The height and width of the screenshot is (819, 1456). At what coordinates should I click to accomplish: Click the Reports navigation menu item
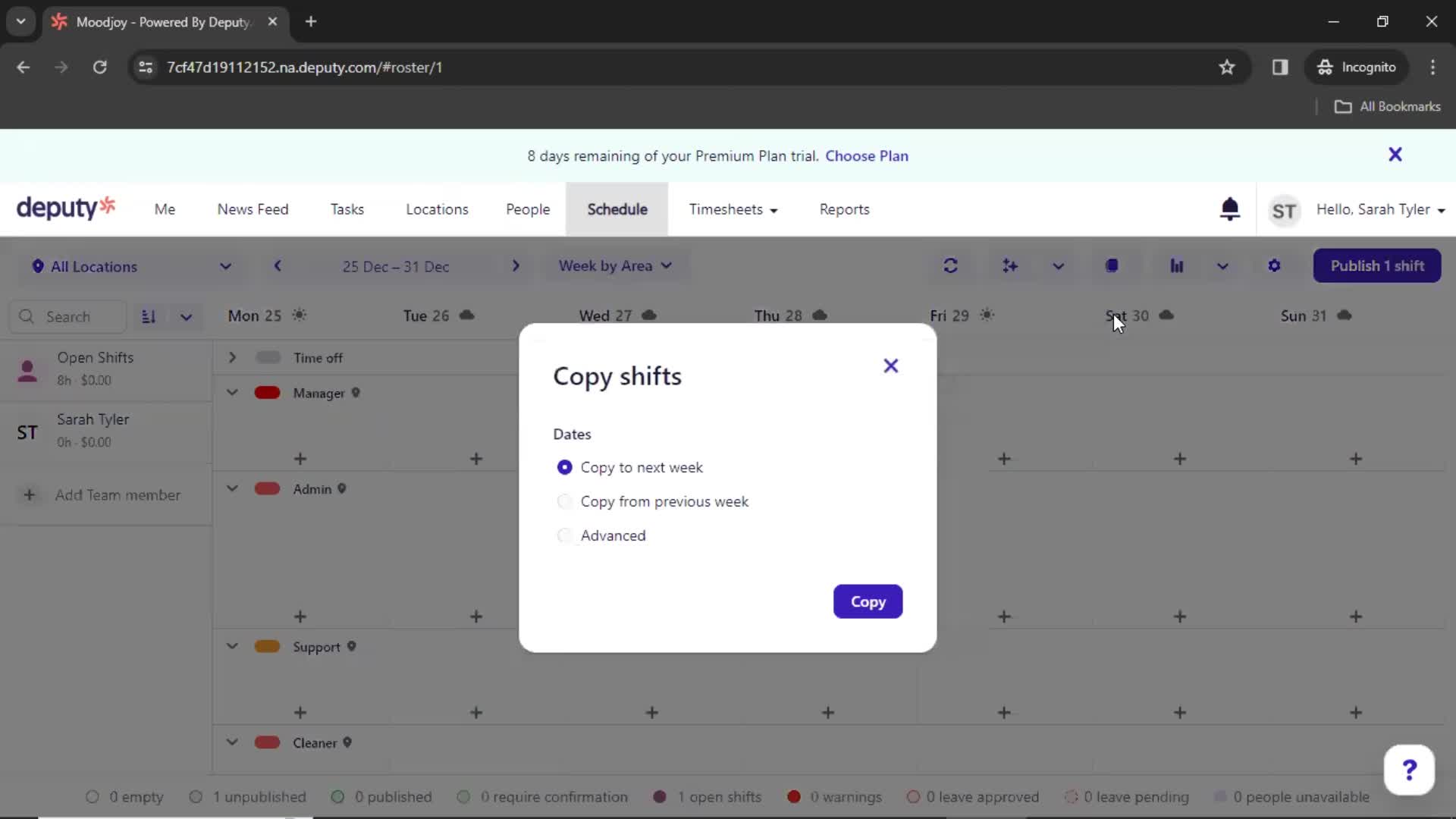coord(844,209)
